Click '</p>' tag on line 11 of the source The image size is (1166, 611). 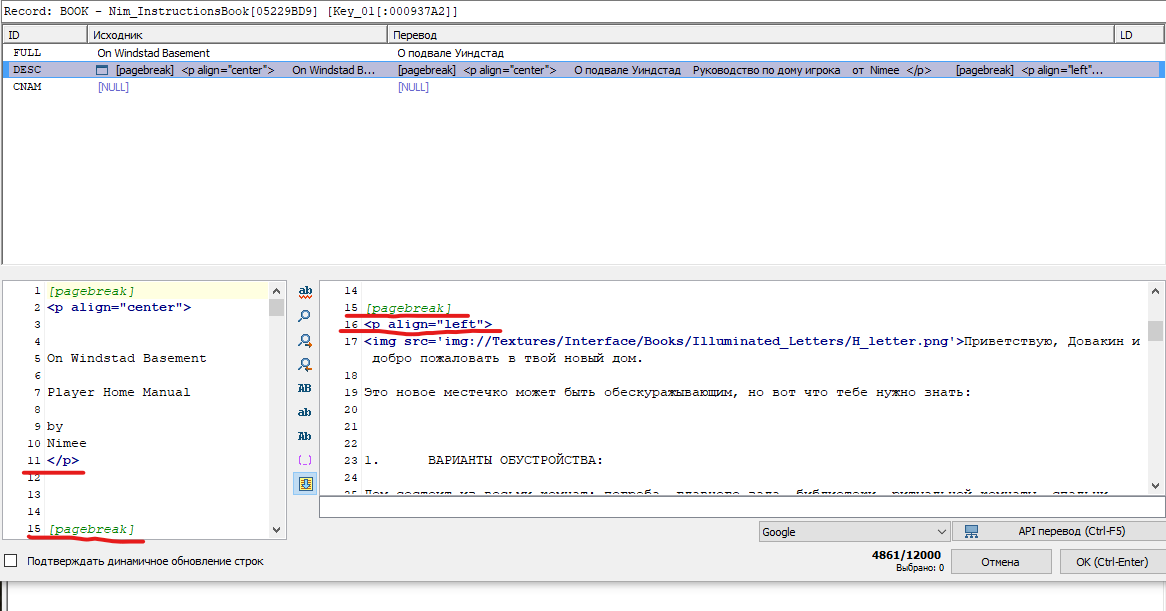click(x=62, y=460)
